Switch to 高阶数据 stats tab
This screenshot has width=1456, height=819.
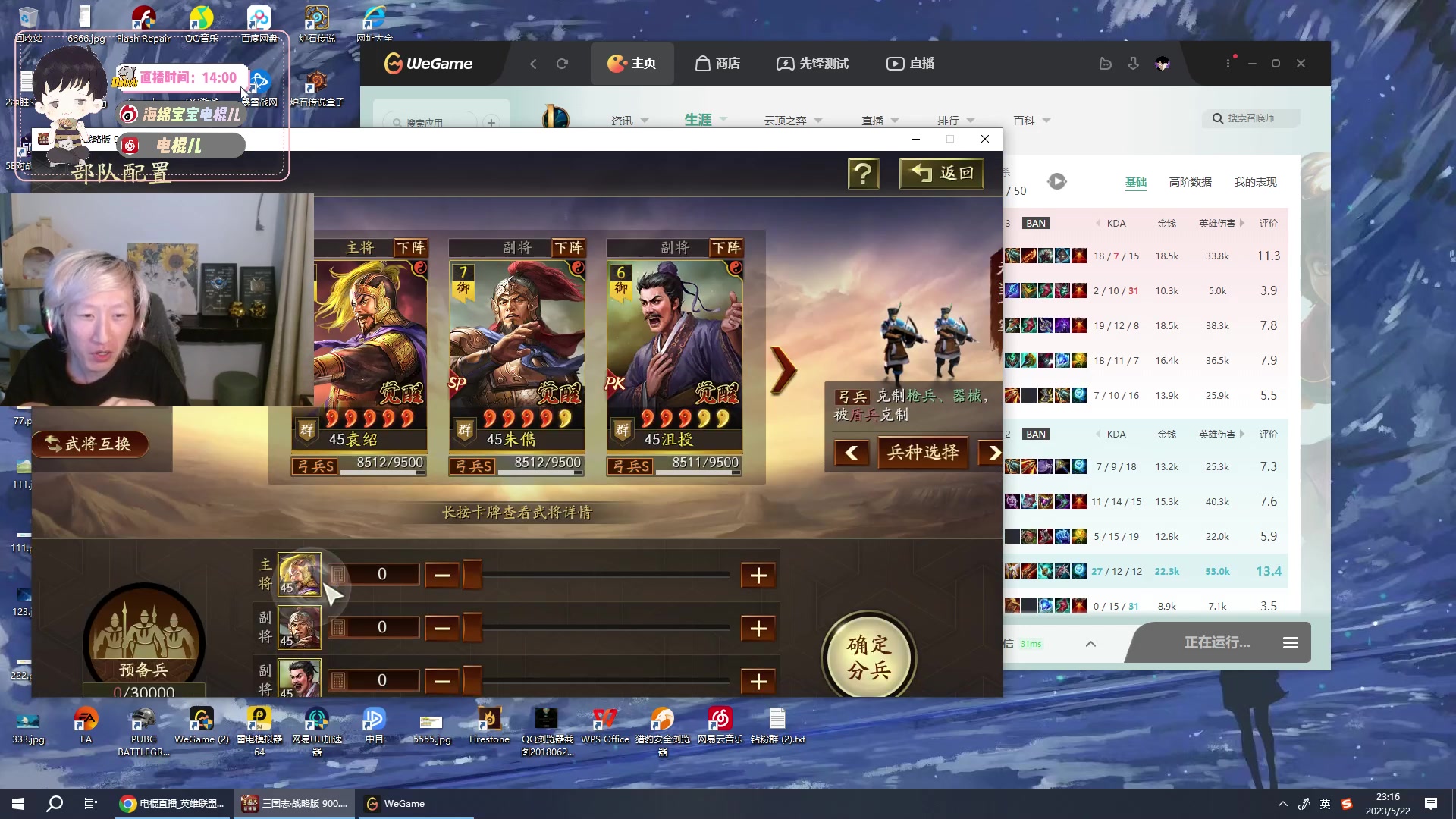1190,182
